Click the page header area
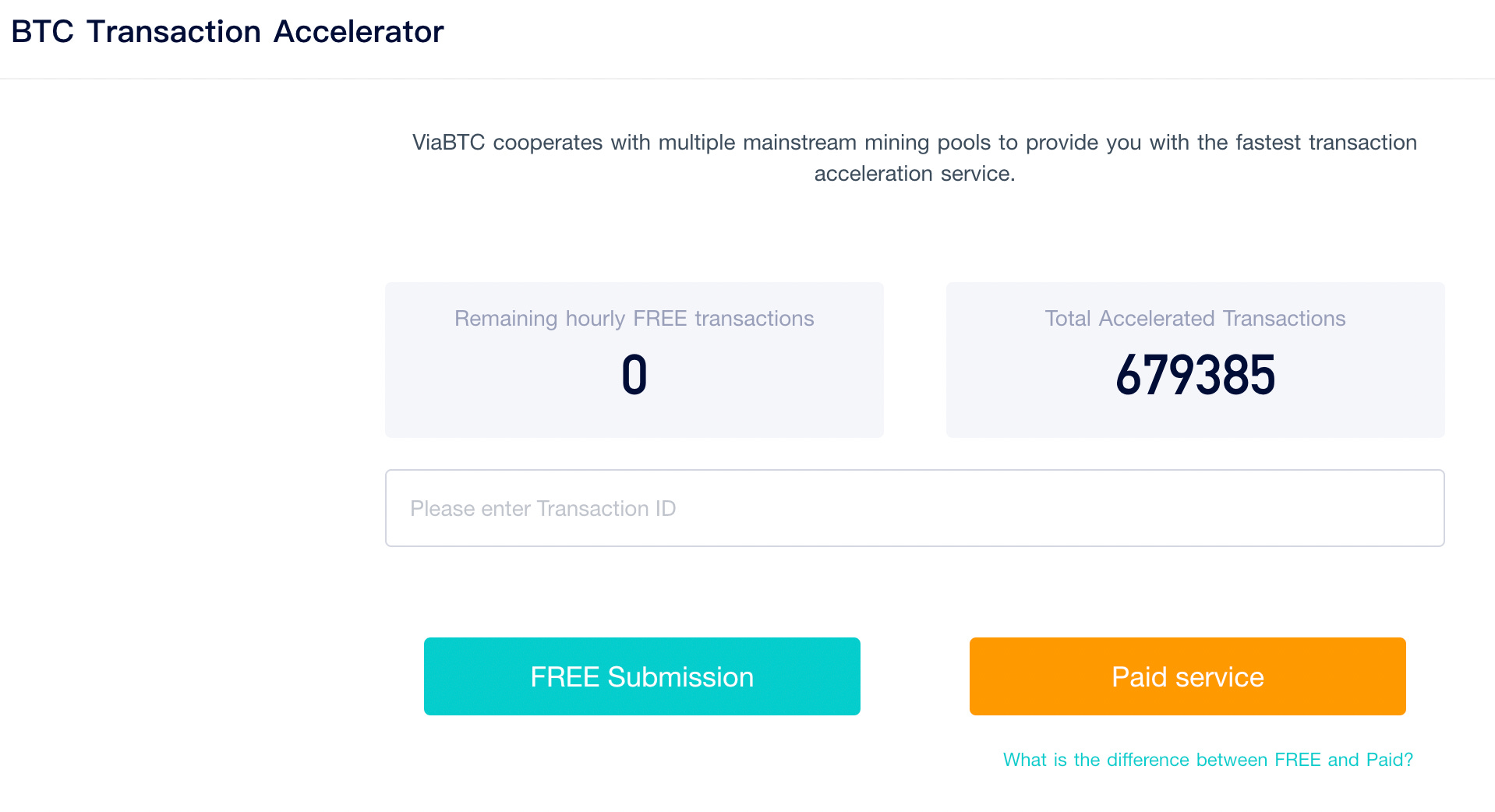The image size is (1495, 812). click(747, 38)
